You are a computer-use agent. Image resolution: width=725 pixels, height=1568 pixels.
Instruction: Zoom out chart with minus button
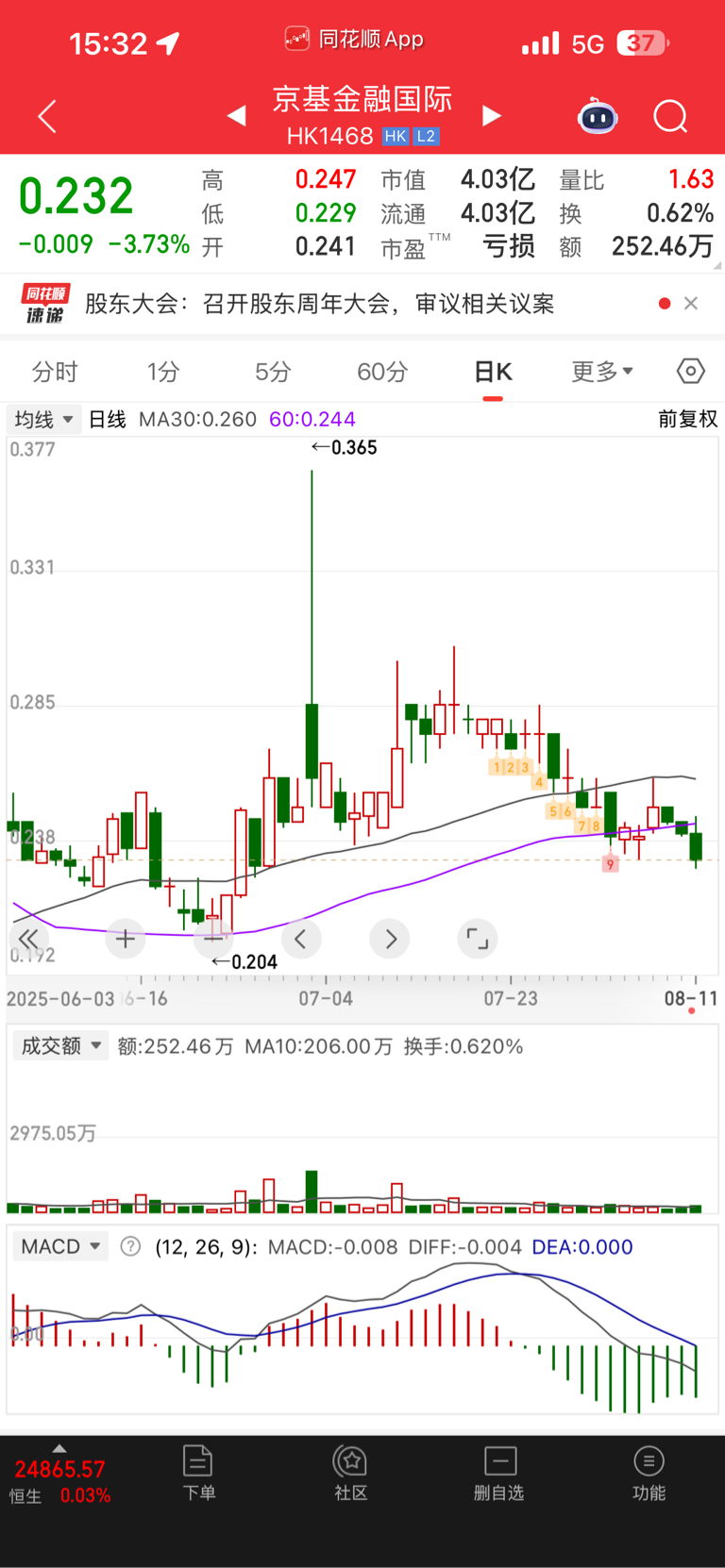(213, 939)
